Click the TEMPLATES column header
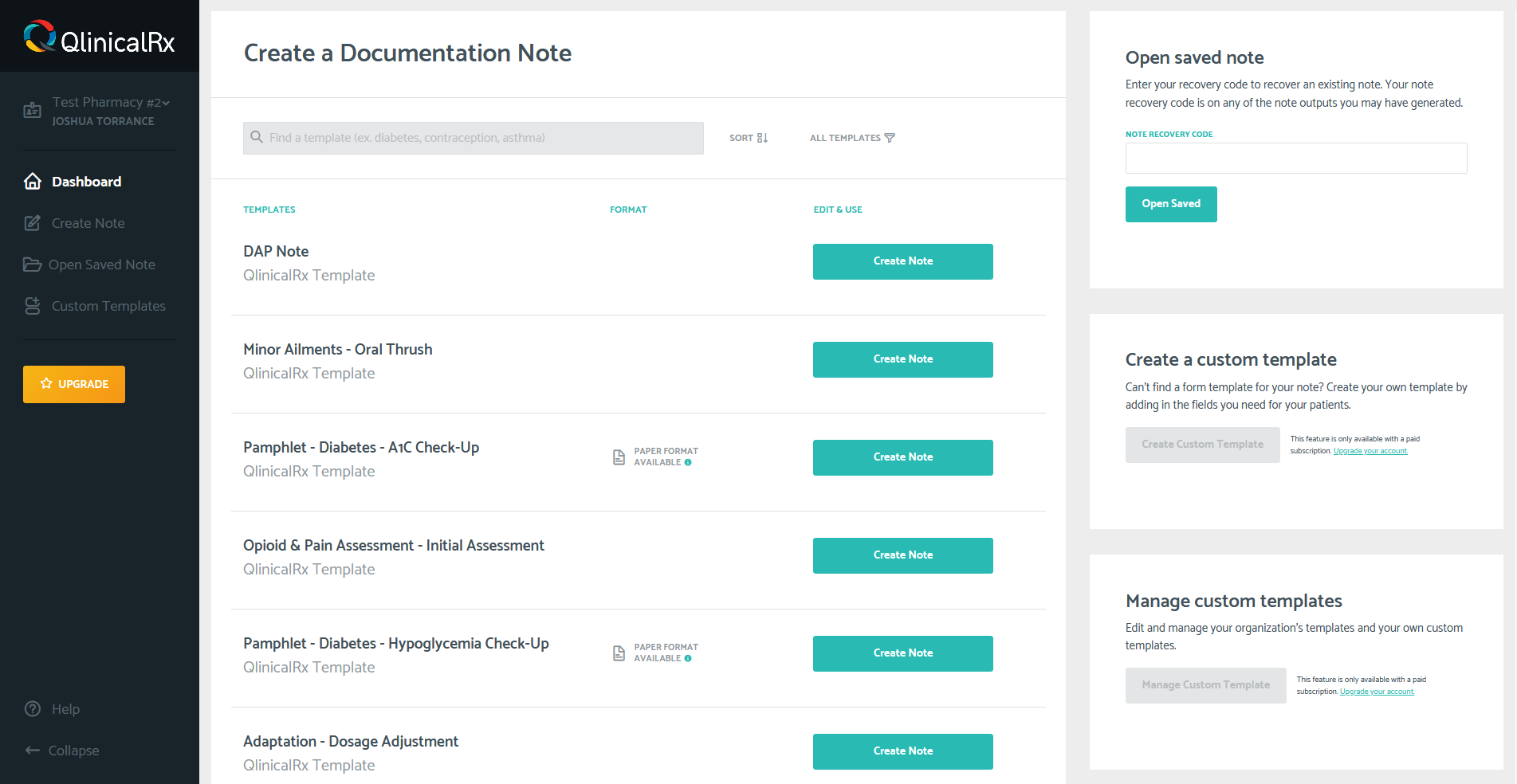 click(x=269, y=210)
